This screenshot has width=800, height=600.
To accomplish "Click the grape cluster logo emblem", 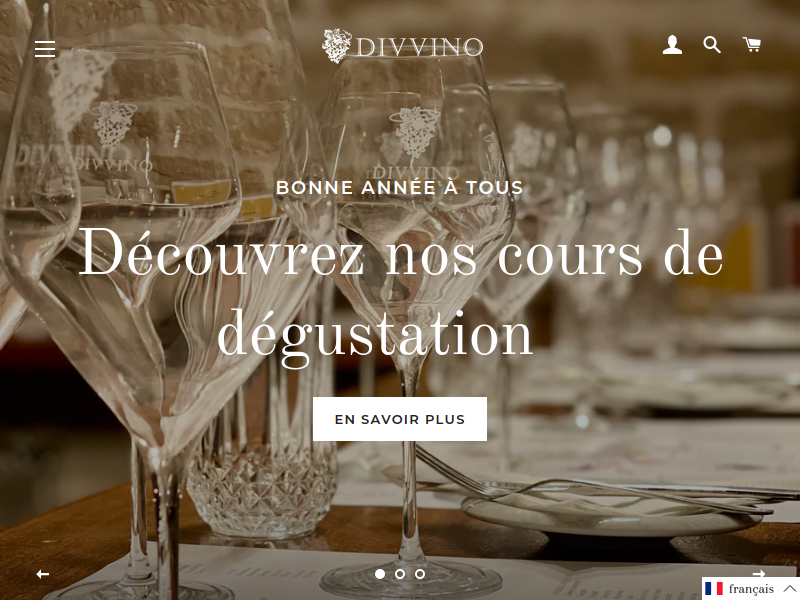I will (x=336, y=46).
